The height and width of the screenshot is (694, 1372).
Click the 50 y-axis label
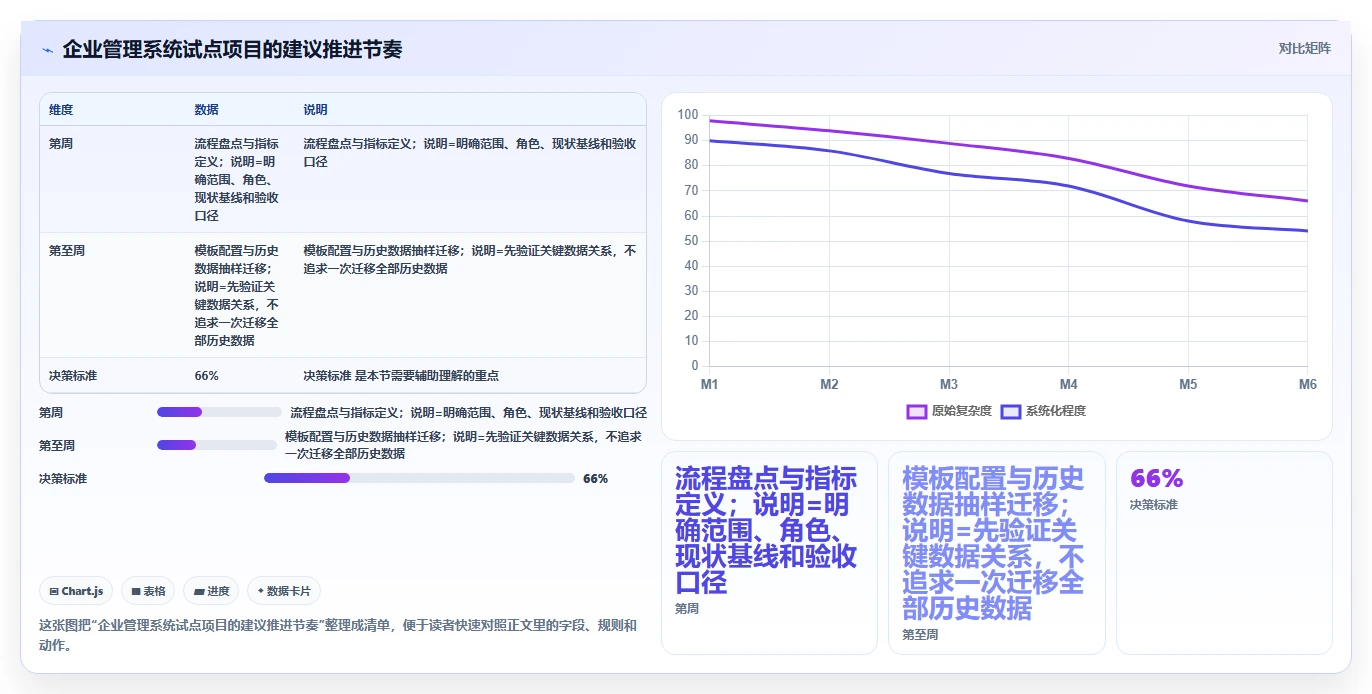pyautogui.click(x=691, y=241)
